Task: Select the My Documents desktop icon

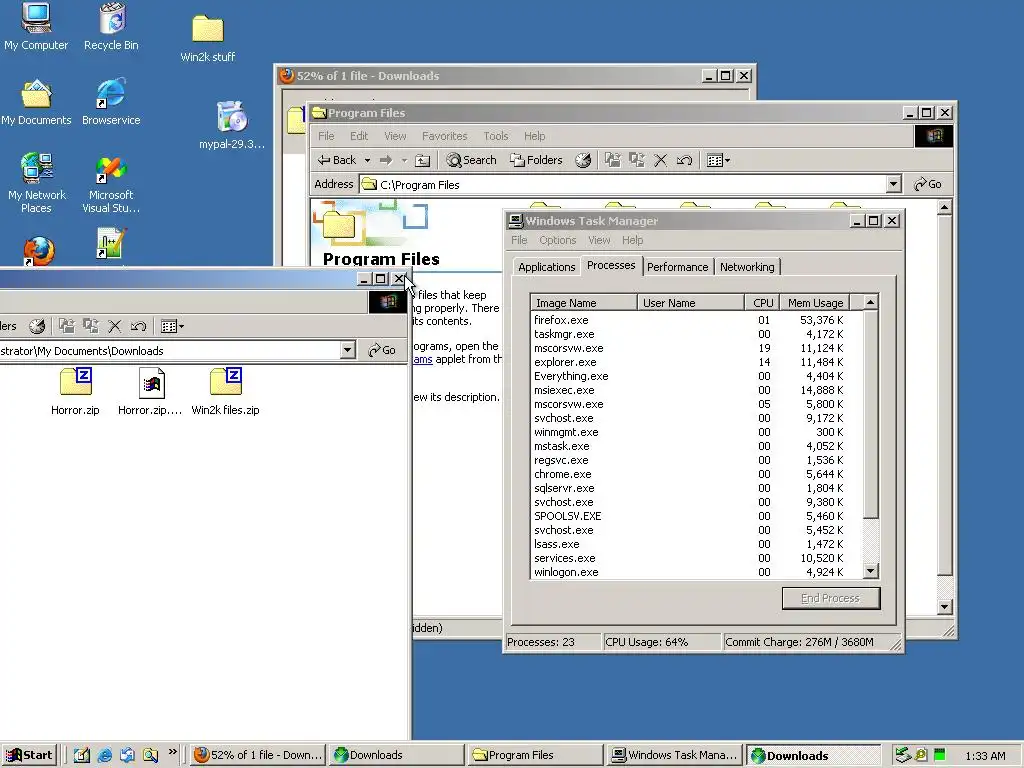Action: (x=36, y=103)
